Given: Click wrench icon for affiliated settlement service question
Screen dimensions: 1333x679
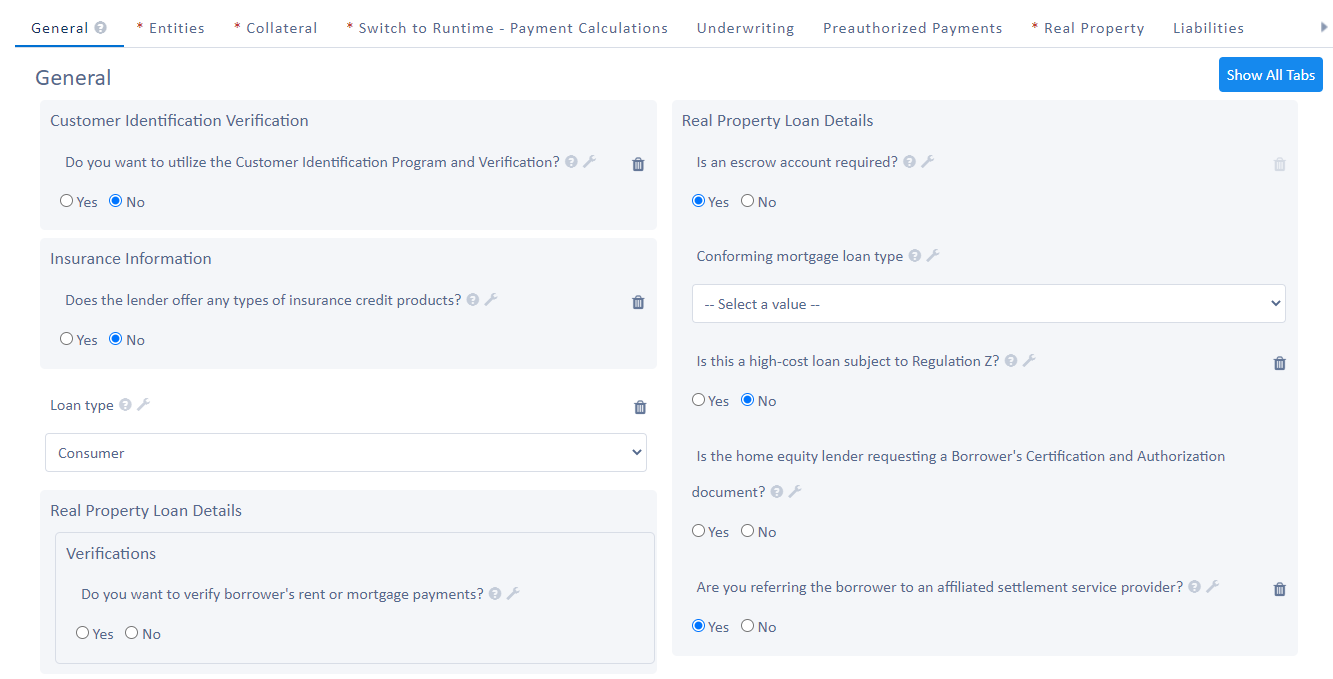Looking at the screenshot, I should (1212, 587).
